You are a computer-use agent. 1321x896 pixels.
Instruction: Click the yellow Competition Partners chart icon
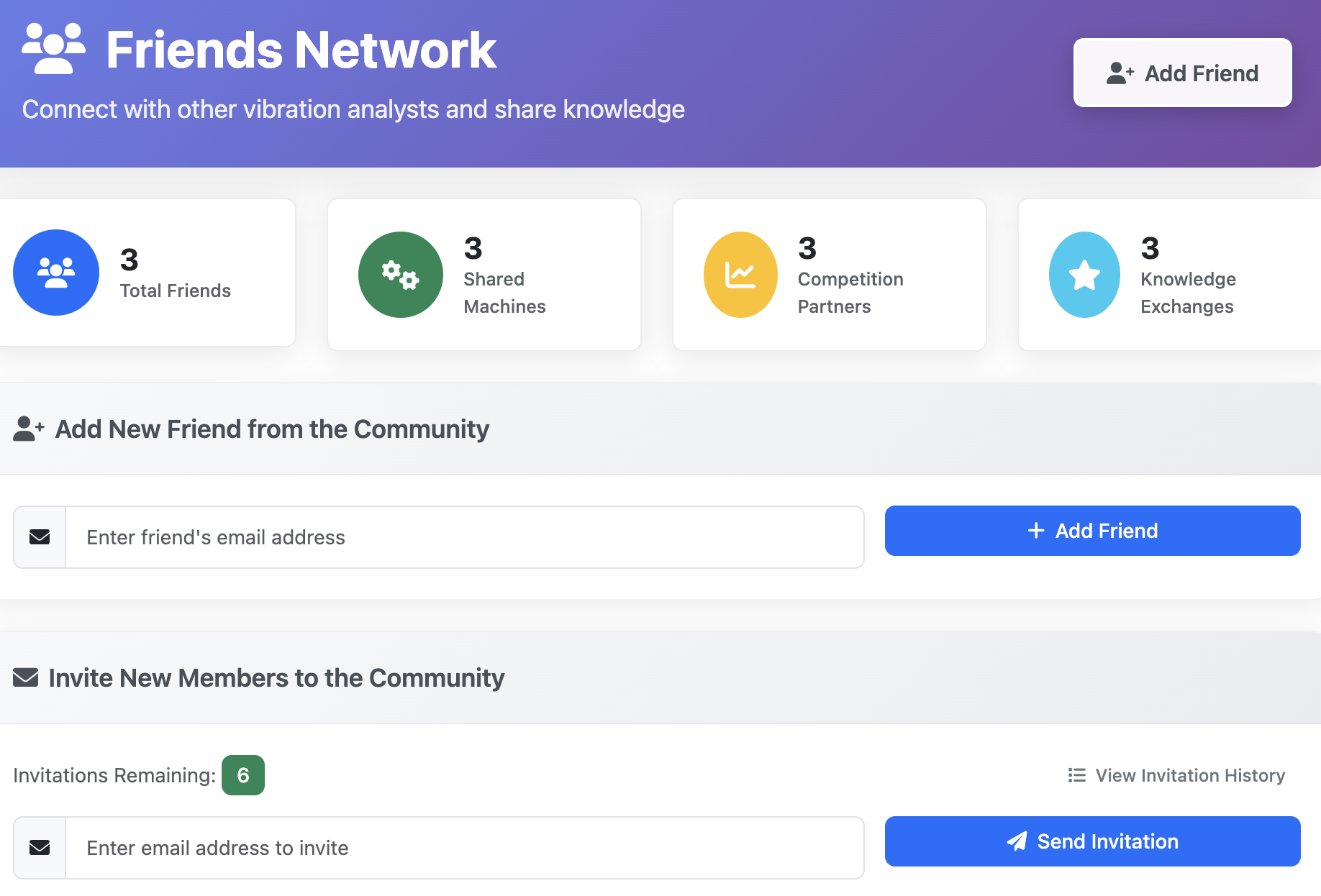coord(740,275)
